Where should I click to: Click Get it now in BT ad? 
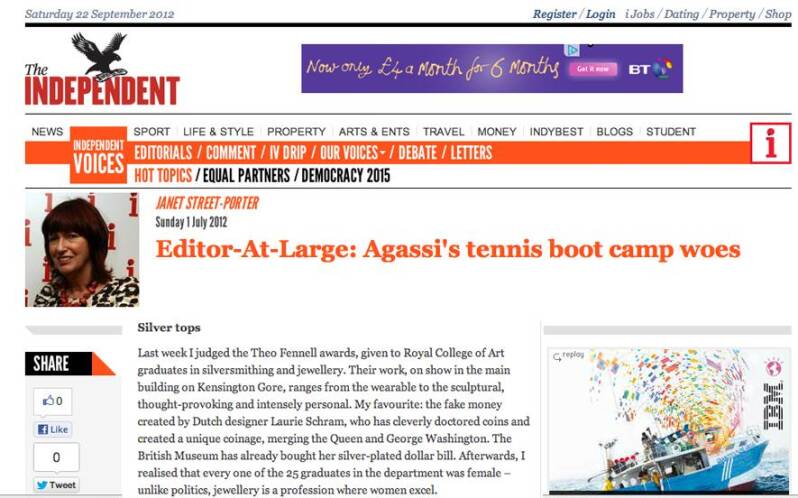tap(593, 69)
